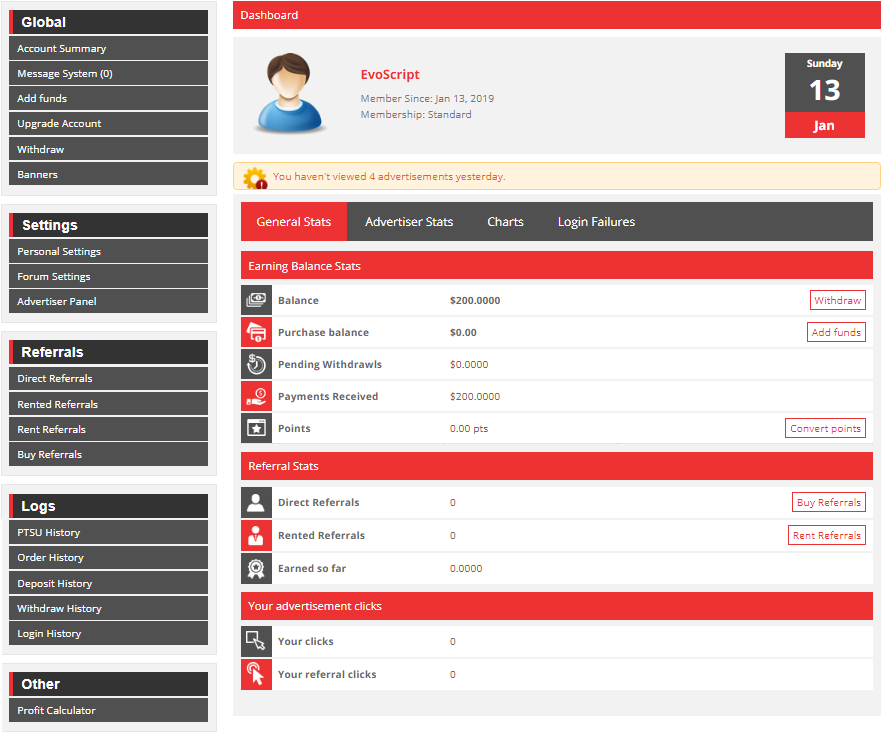Click the Your clicks cursor icon

point(256,641)
